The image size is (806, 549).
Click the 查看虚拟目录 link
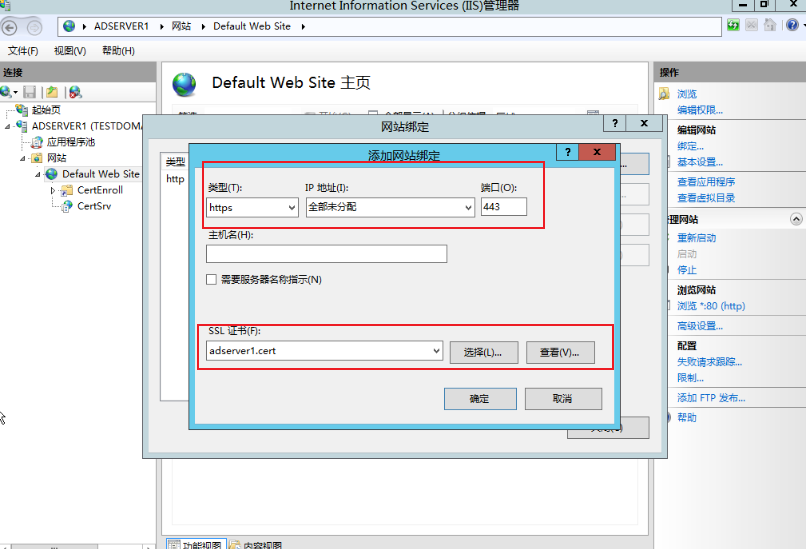point(706,198)
